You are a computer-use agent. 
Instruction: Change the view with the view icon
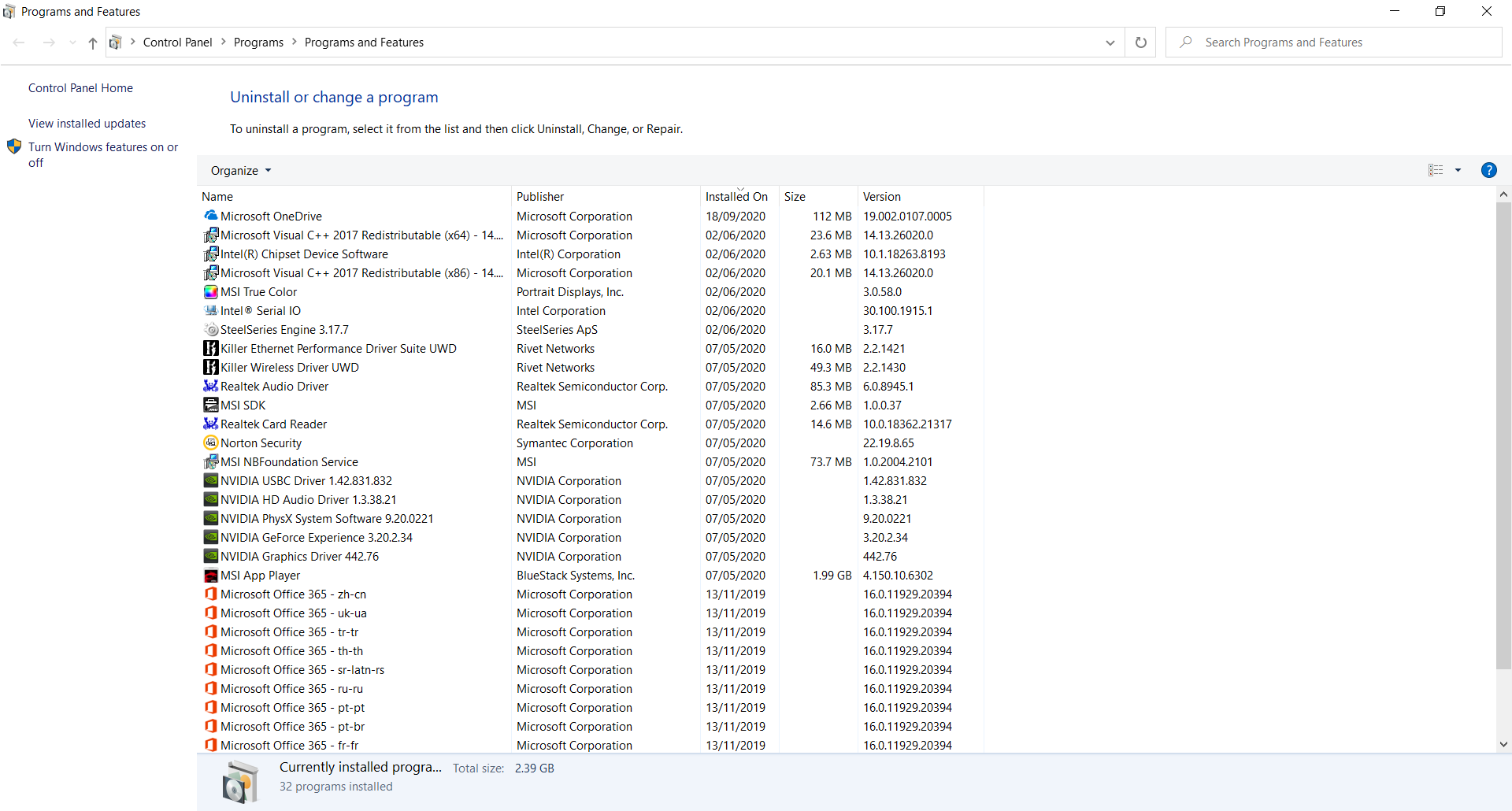click(x=1436, y=170)
